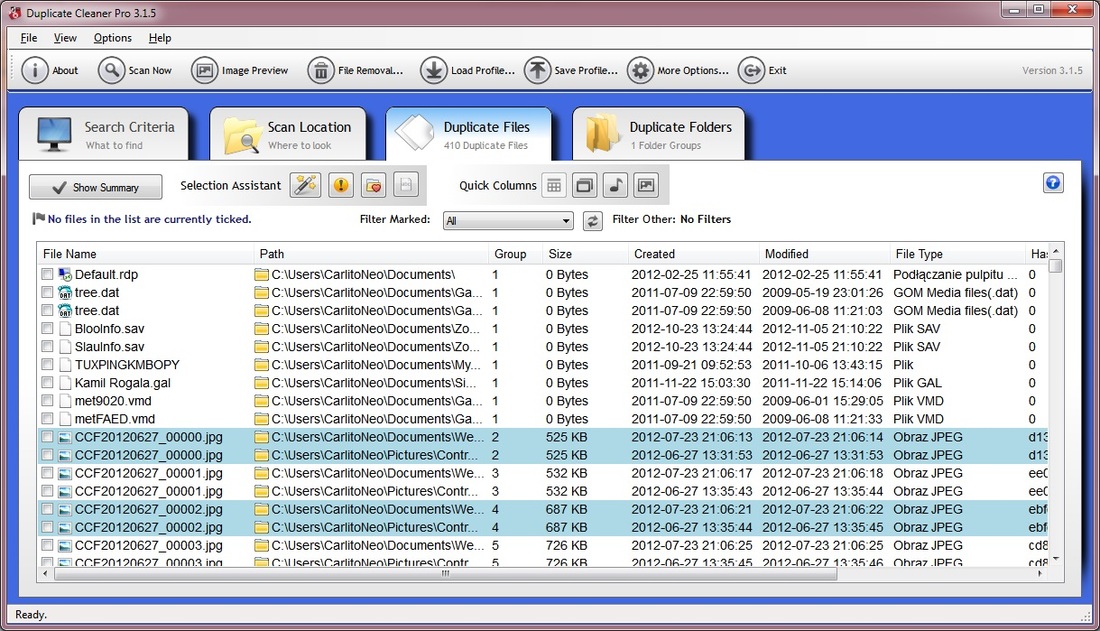Image resolution: width=1100 pixels, height=631 pixels.
Task: Tick the SlauInfo.sav checkbox
Action: 47,346
